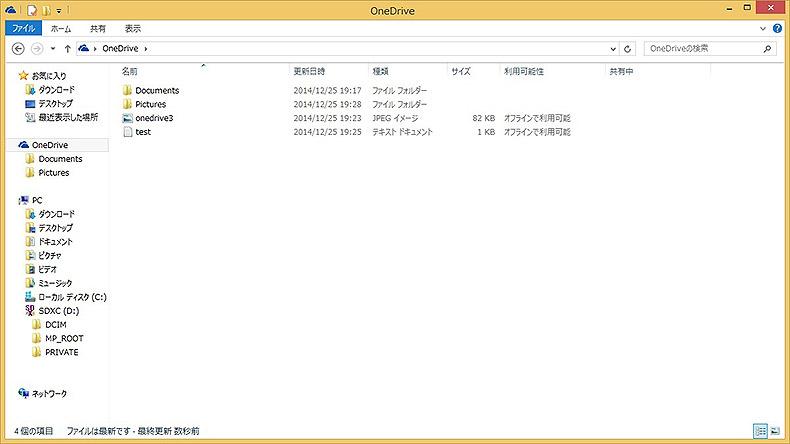Screen dimensions: 790x444
Task: Click the テキスト ドキュメント type cell
Action: (403, 132)
